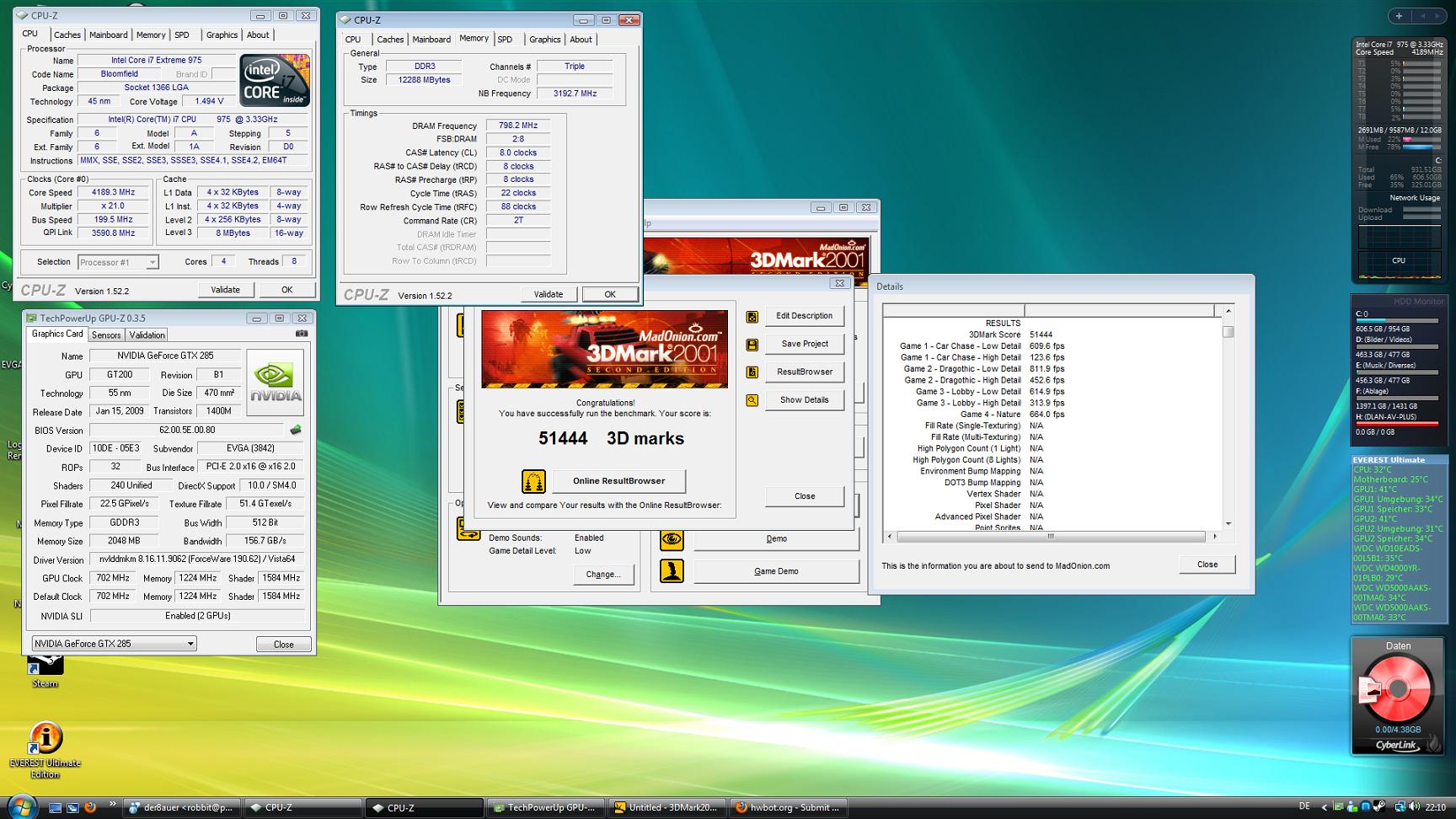The image size is (1456, 819).
Task: Click the Show Desktop quick launch icon
Action: [55, 807]
